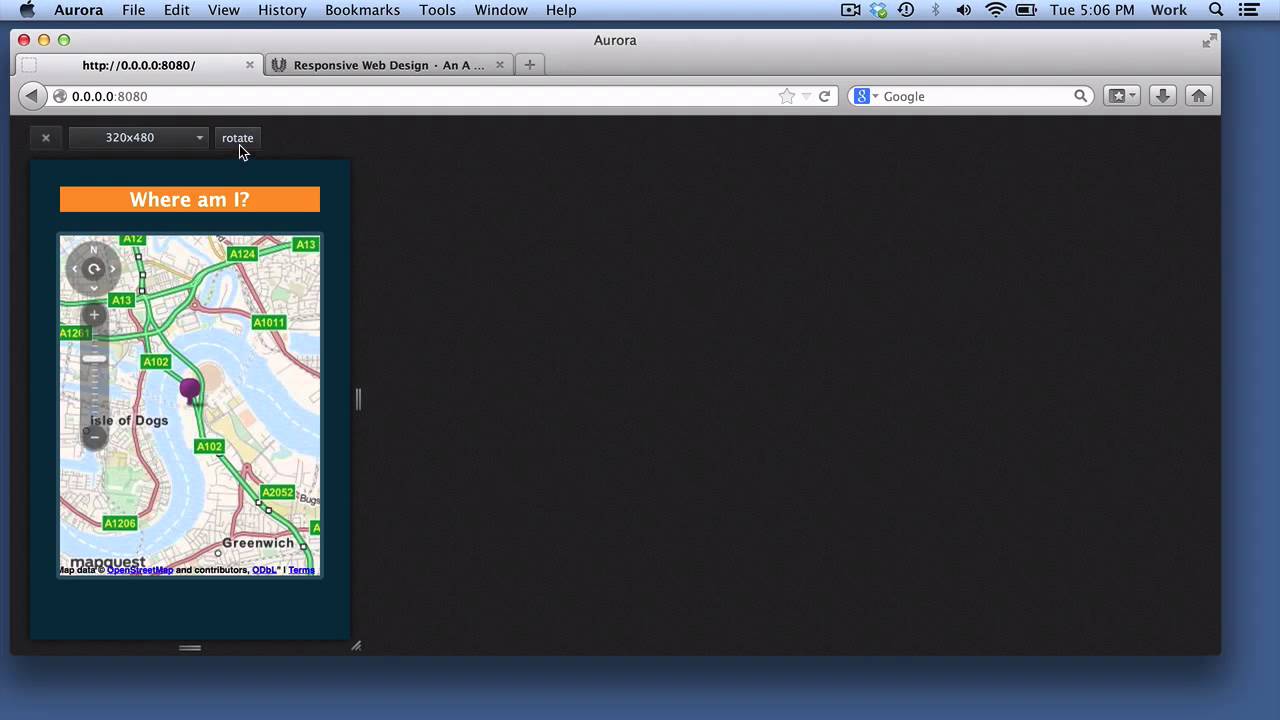Open the 320x480 viewport size dropdown

138,138
